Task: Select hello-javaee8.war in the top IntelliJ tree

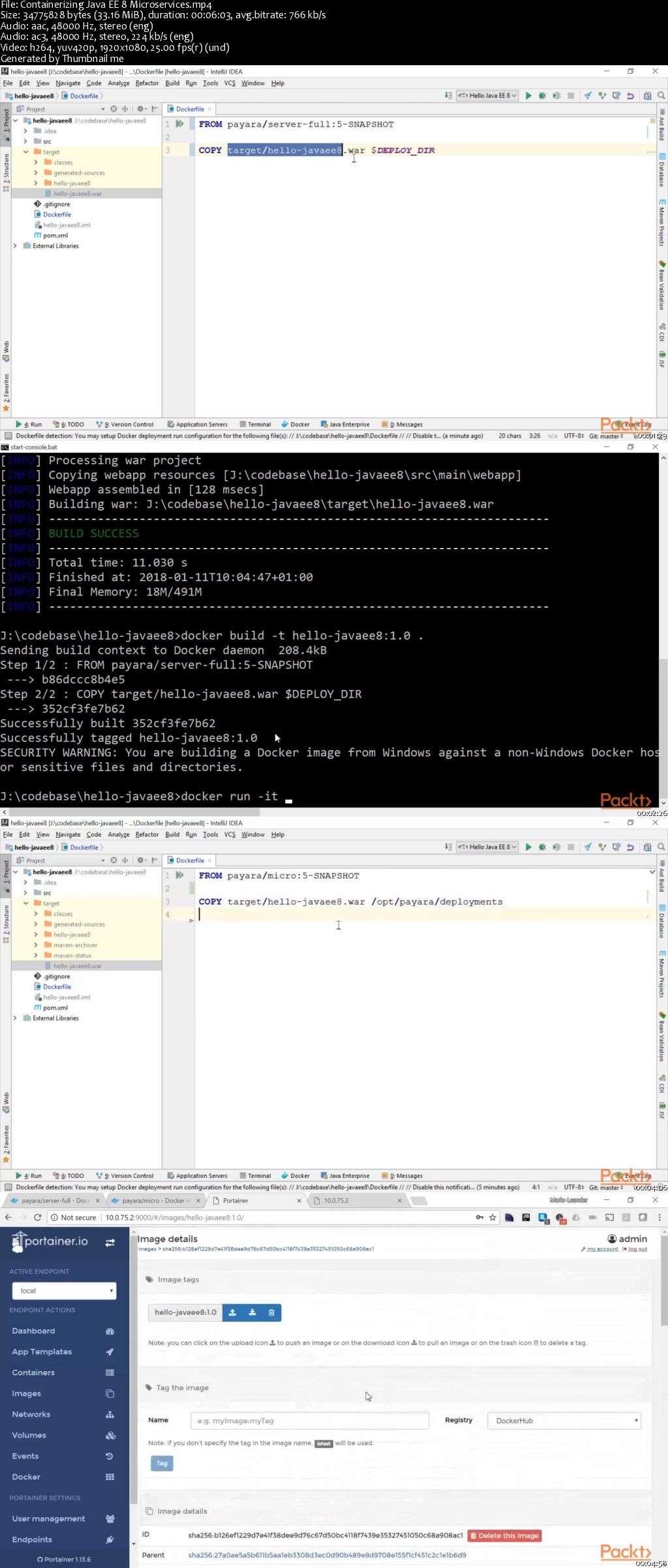Action: coord(78,194)
